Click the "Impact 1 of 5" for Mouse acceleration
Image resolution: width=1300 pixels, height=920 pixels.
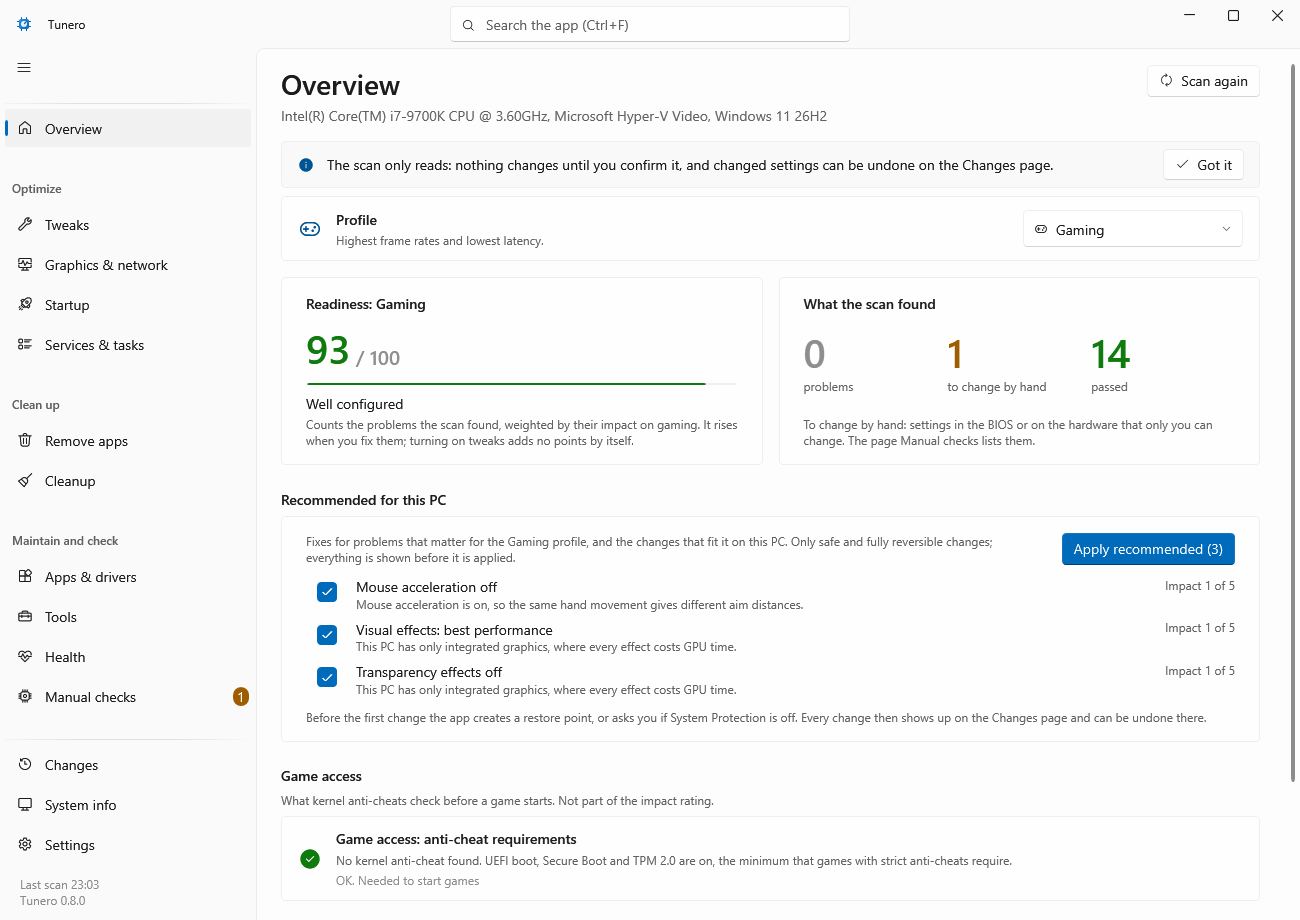[1200, 586]
